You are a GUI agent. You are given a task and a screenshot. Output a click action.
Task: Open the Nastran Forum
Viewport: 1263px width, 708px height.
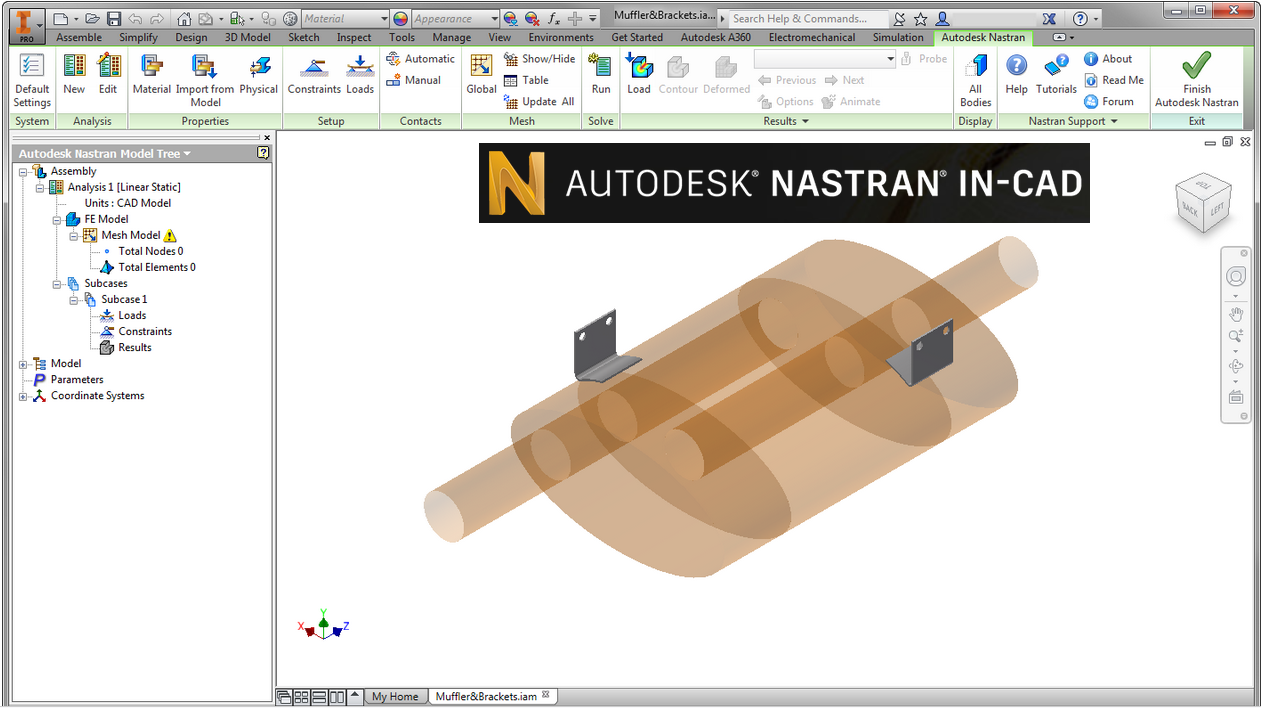1109,101
